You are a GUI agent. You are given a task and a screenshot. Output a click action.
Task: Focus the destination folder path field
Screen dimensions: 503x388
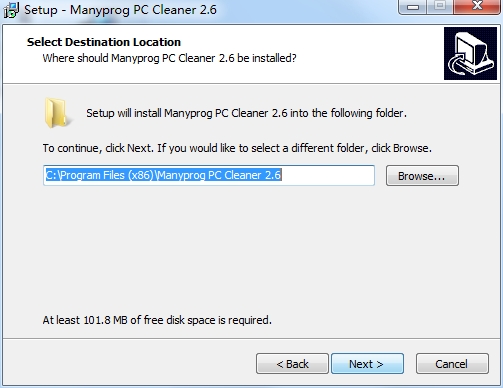pyautogui.click(x=209, y=175)
